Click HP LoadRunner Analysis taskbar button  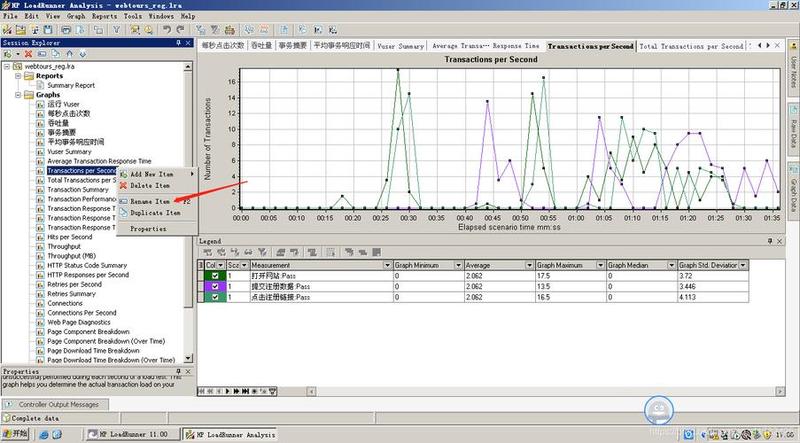click(230, 434)
